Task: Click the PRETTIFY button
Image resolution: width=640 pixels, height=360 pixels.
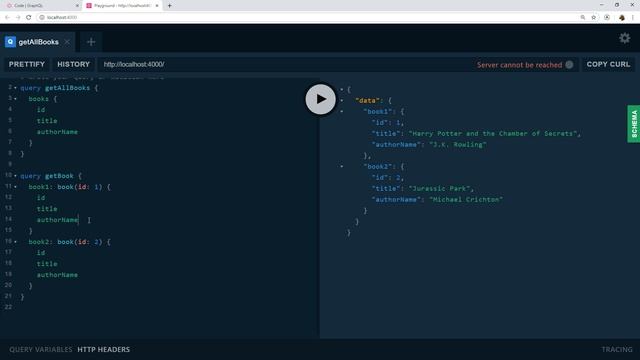Action: (x=27, y=64)
